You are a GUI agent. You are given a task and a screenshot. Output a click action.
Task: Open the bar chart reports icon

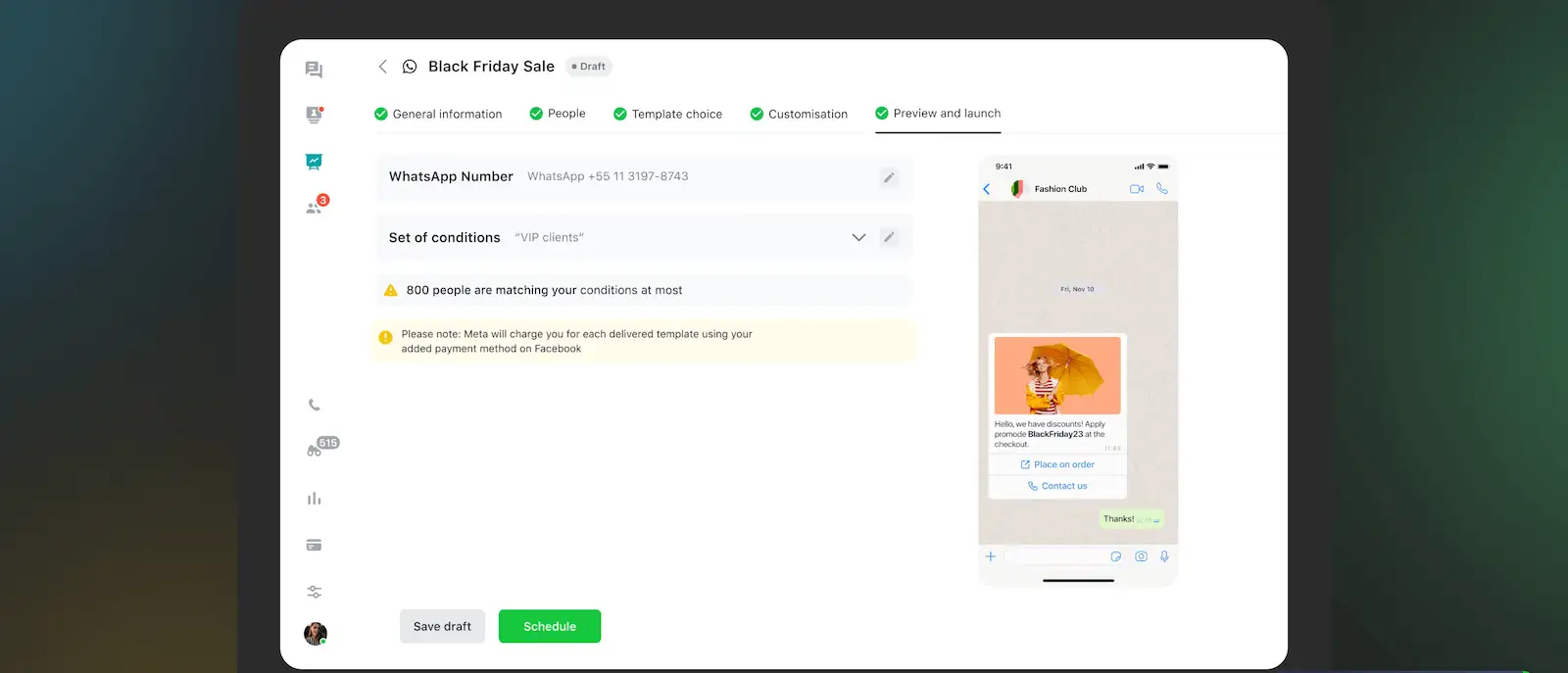click(x=314, y=499)
